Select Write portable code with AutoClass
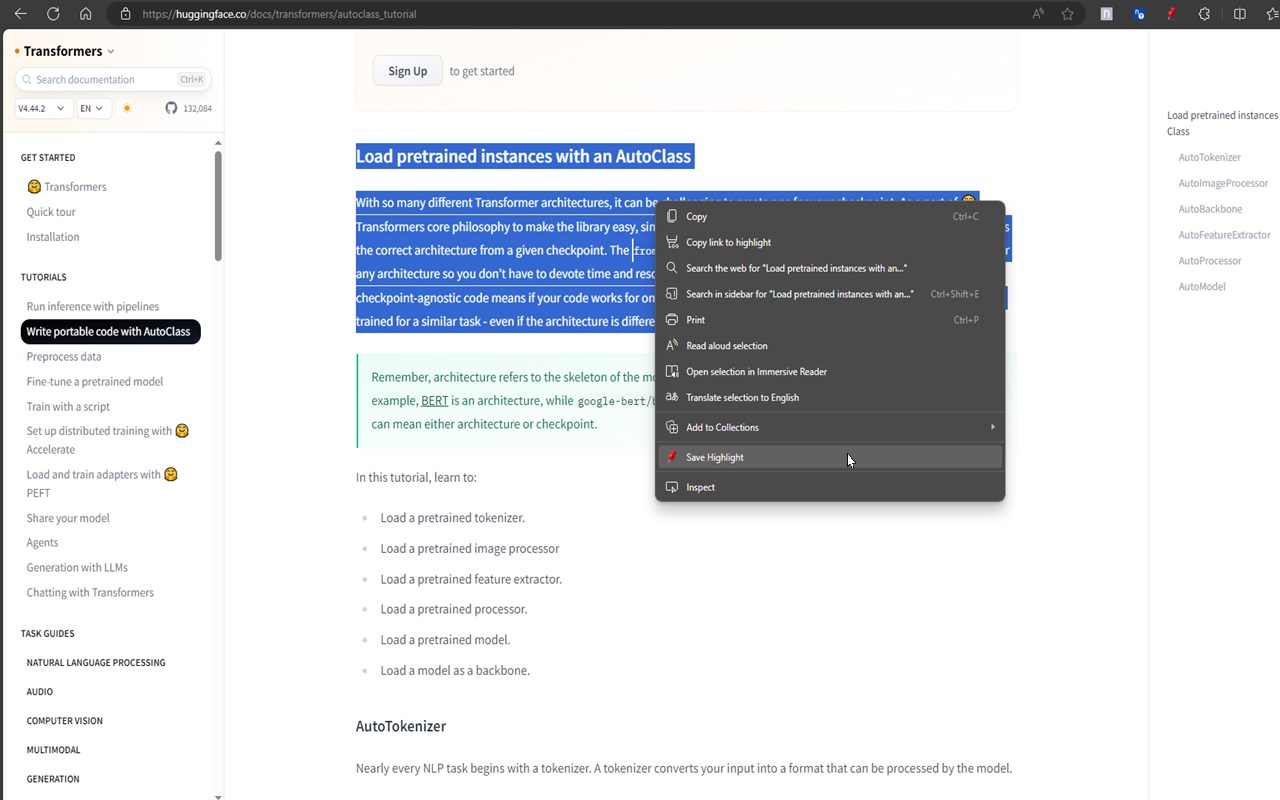 click(110, 331)
